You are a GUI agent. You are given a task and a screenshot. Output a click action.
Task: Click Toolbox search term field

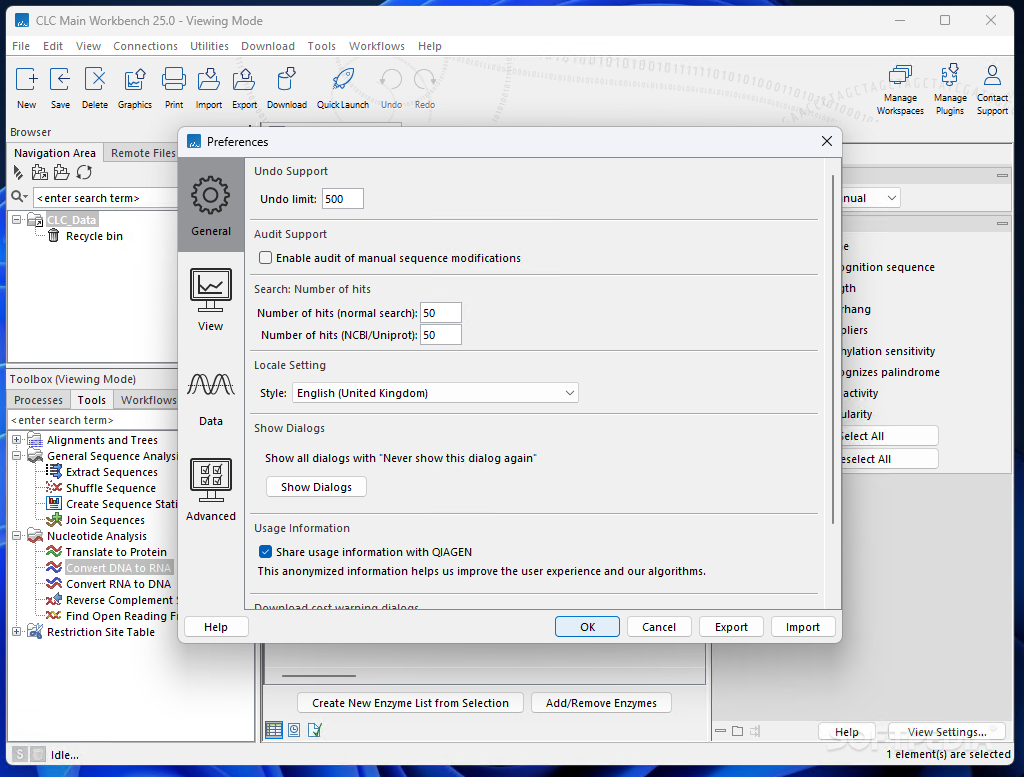click(x=93, y=420)
